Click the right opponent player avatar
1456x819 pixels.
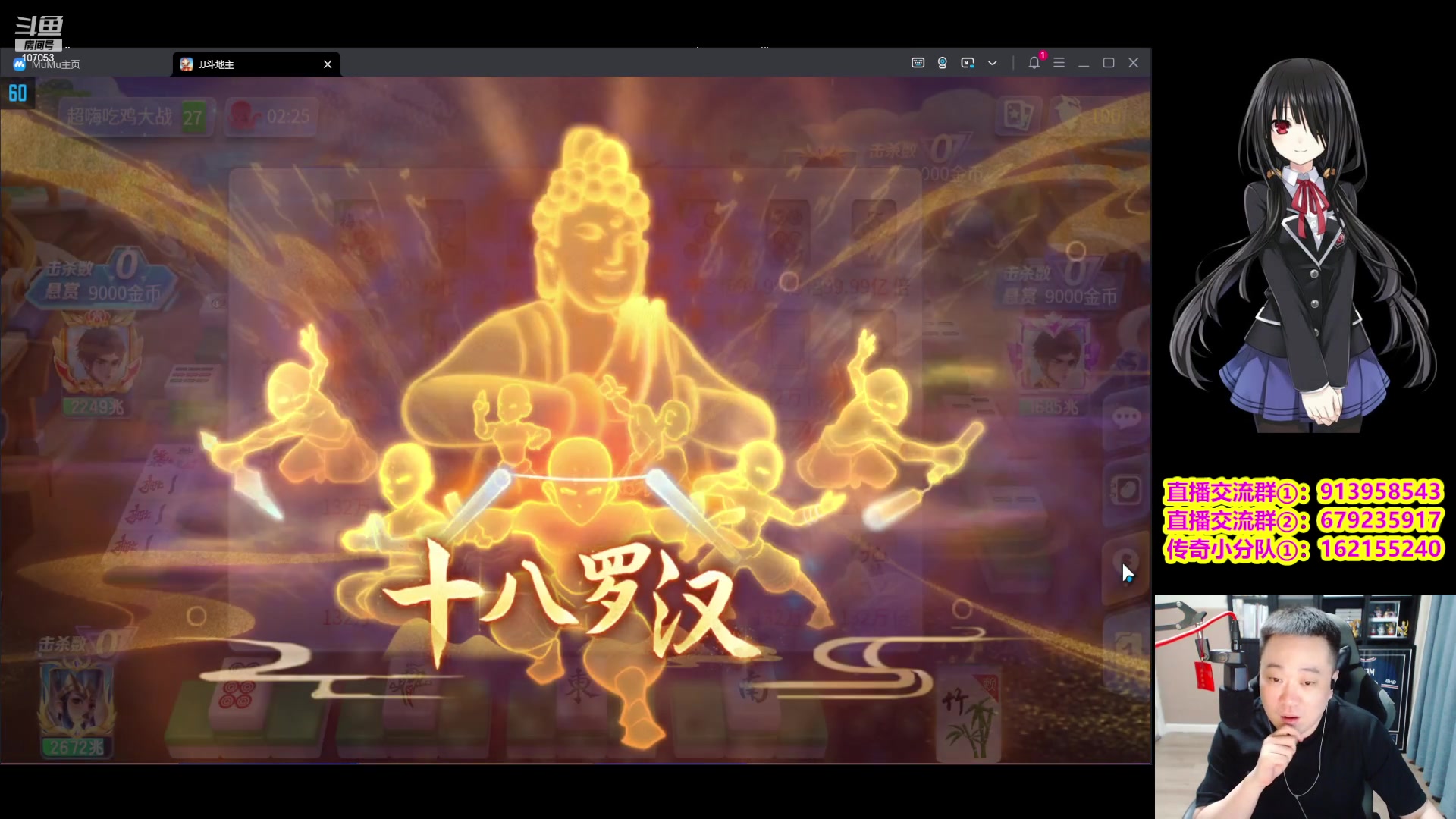pyautogui.click(x=1055, y=356)
